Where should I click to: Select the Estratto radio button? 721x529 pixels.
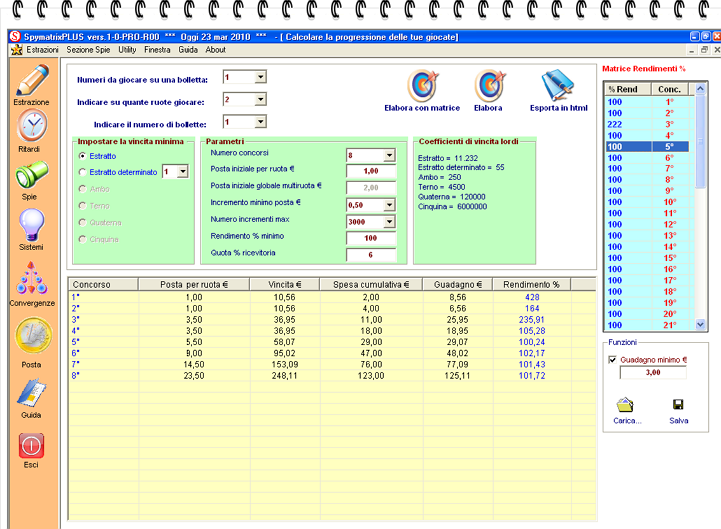click(x=82, y=156)
